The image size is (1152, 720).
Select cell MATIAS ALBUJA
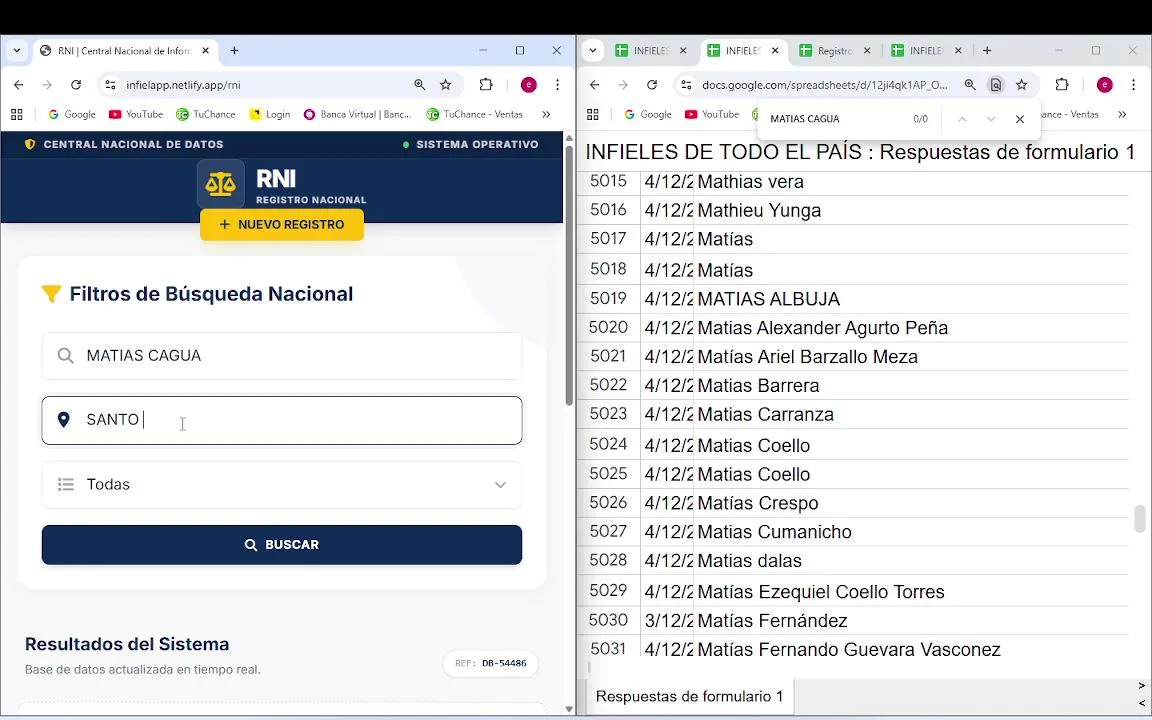(x=910, y=299)
